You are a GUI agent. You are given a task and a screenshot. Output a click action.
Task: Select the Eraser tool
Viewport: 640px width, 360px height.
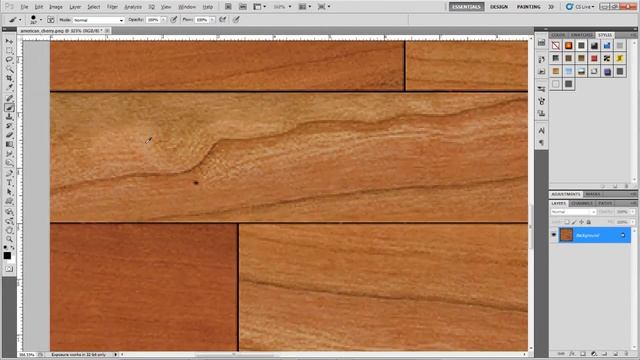pyautogui.click(x=9, y=135)
